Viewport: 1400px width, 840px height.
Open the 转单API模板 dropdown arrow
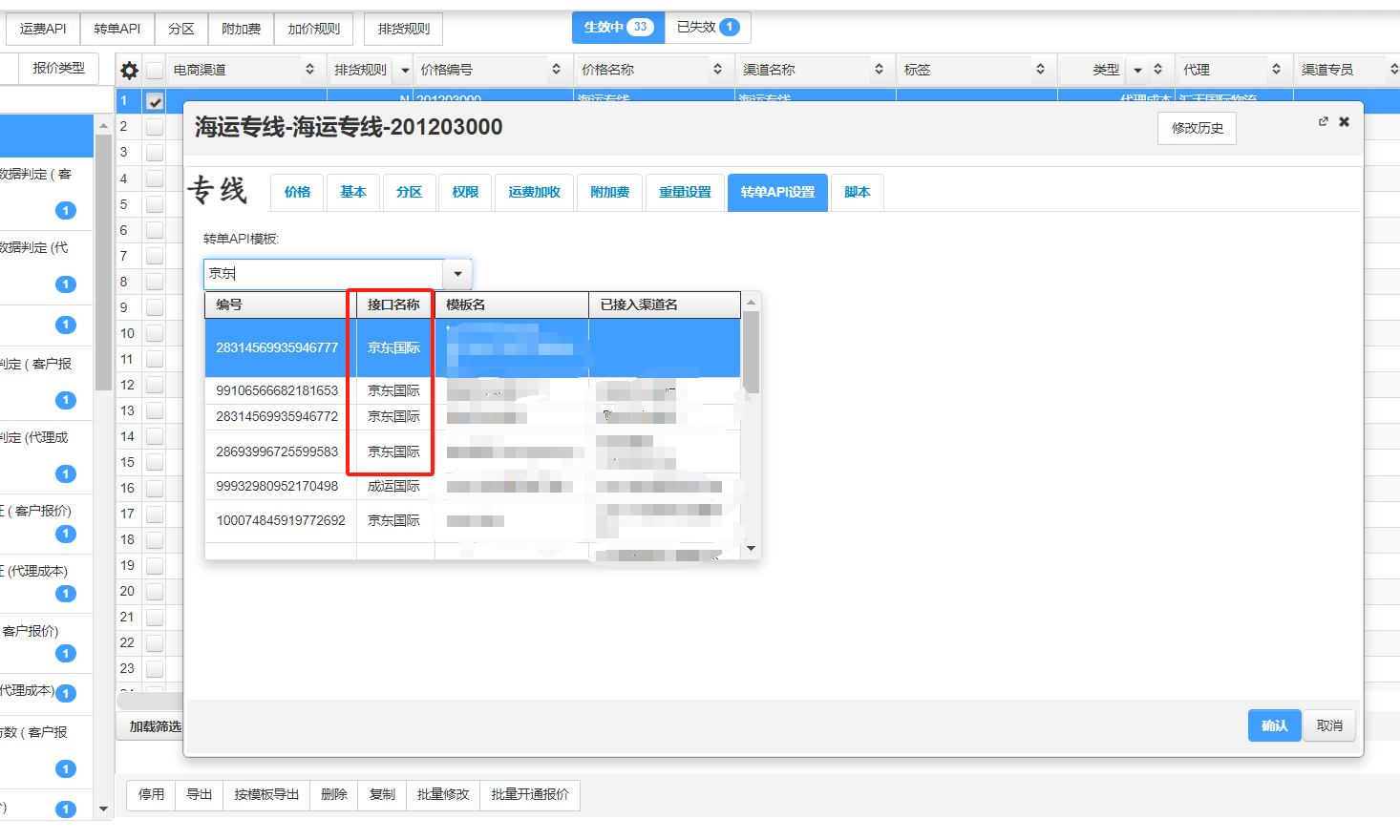[457, 274]
